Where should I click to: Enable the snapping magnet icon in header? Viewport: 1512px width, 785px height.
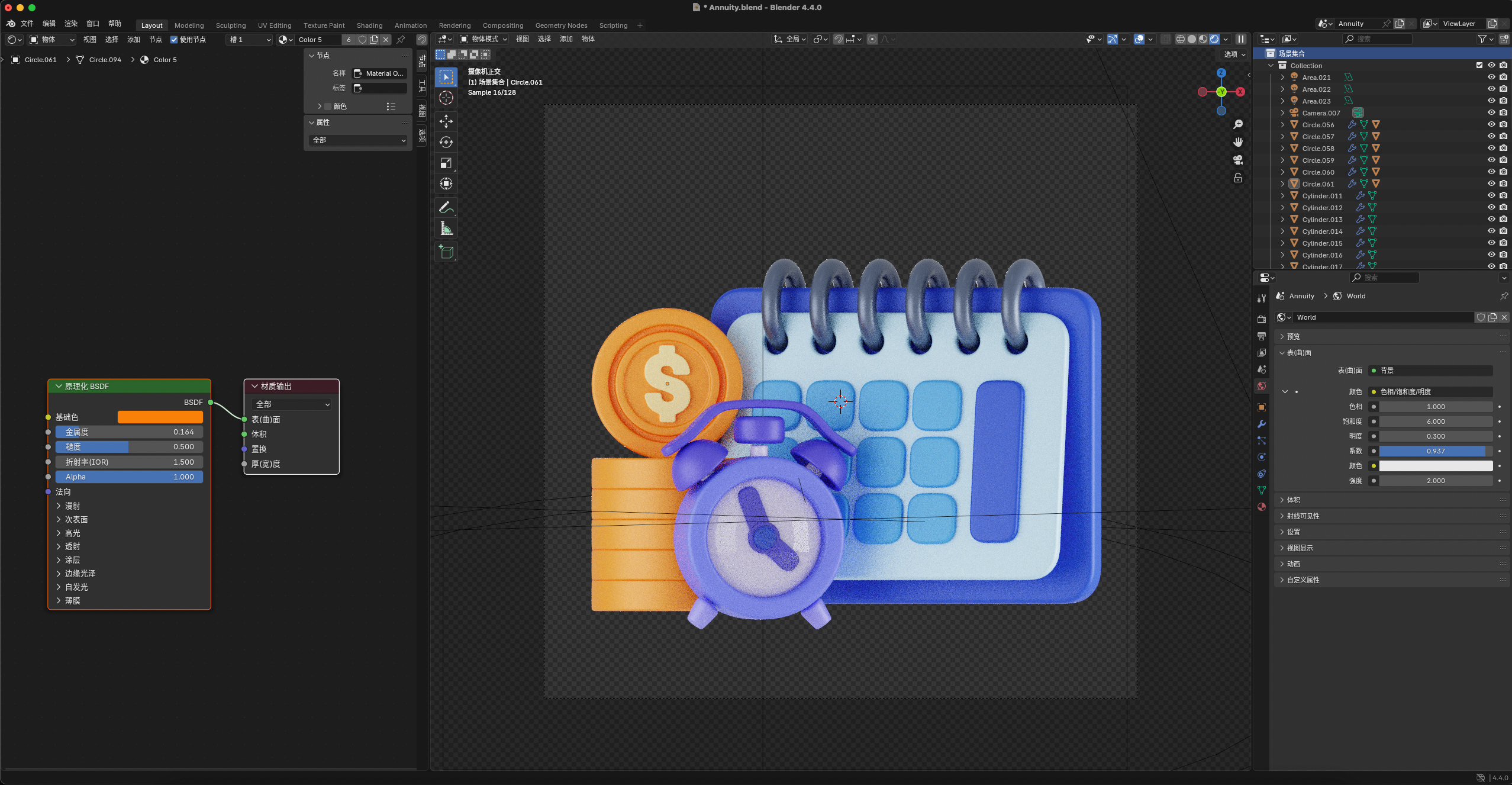click(837, 39)
